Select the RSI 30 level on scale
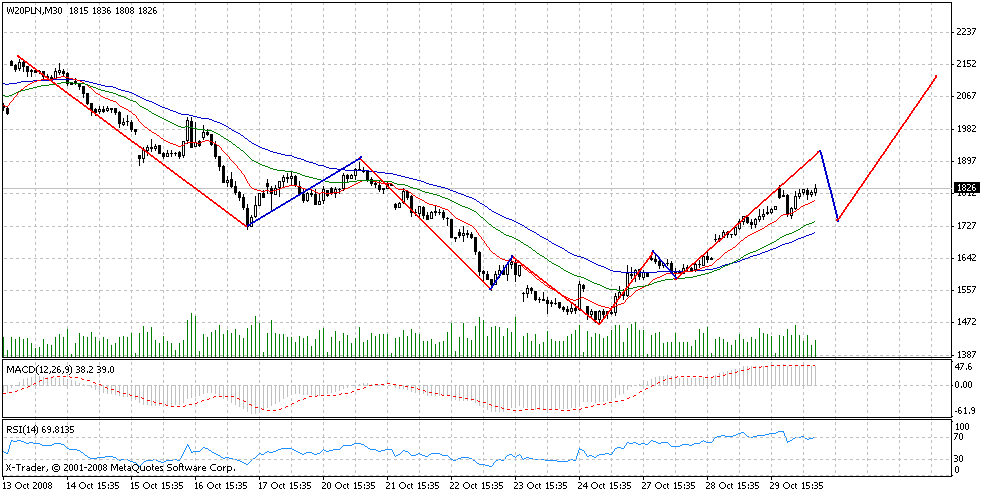The height and width of the screenshot is (493, 989). 960,458
